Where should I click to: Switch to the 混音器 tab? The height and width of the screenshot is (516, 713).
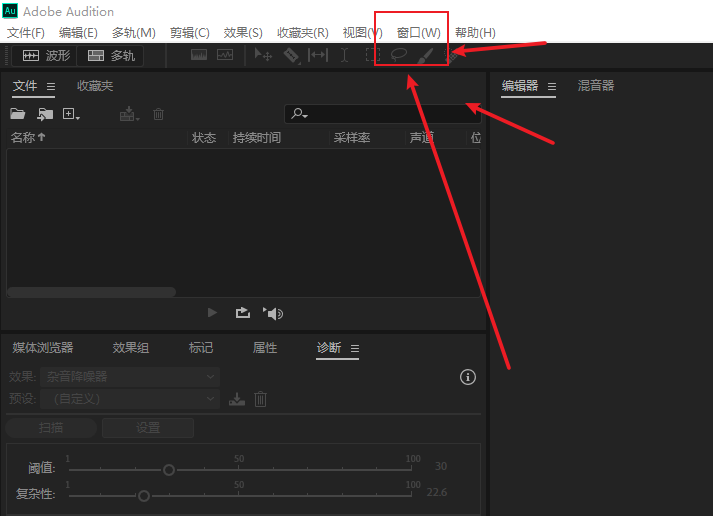(x=596, y=86)
